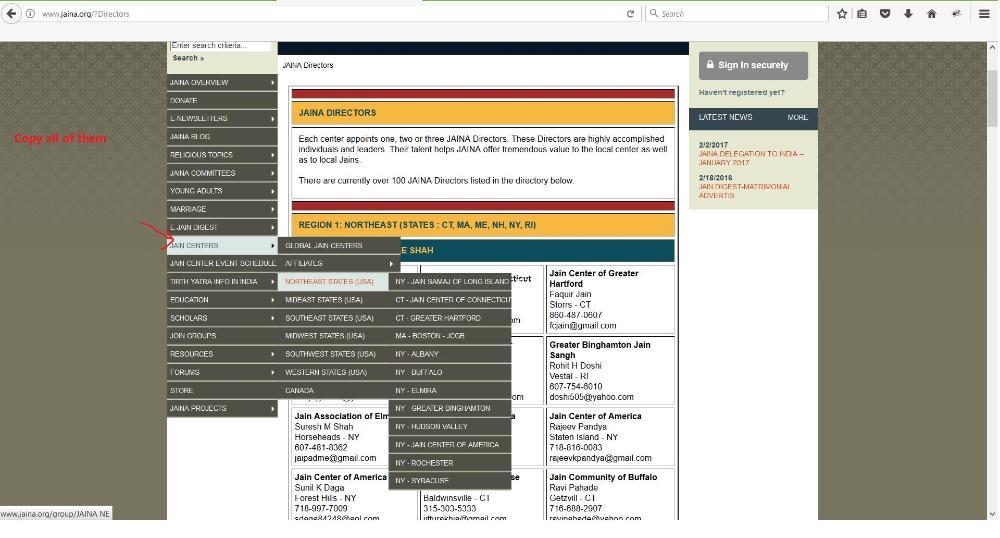Open the EDUCATION menu item
Image resolution: width=1000 pixels, height=538 pixels.
pos(222,300)
